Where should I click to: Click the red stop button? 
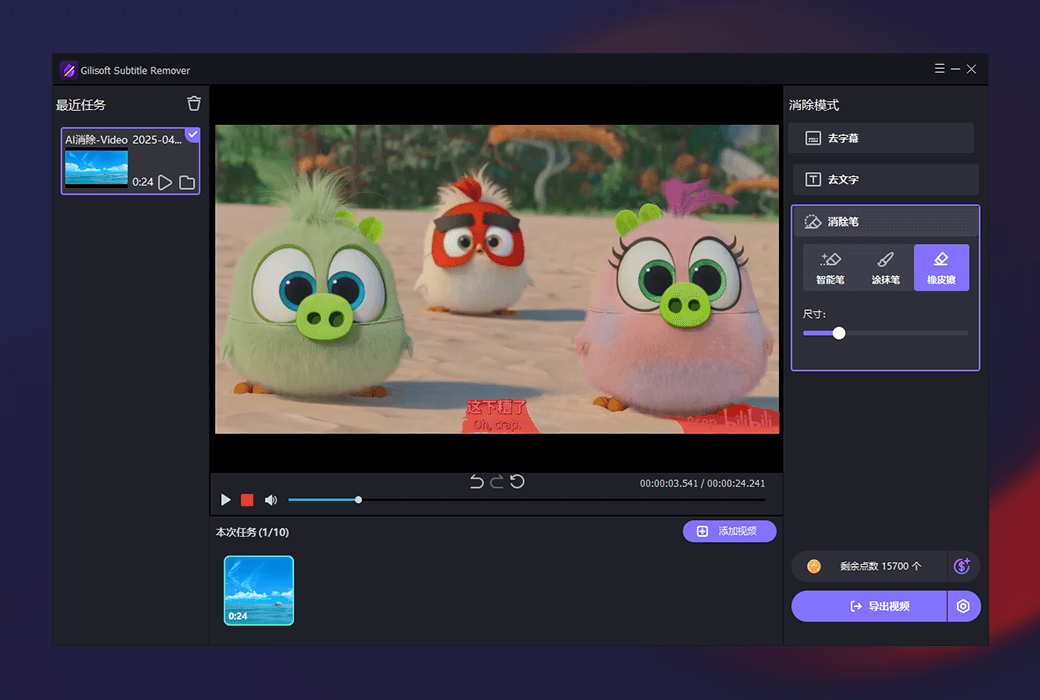pos(247,500)
